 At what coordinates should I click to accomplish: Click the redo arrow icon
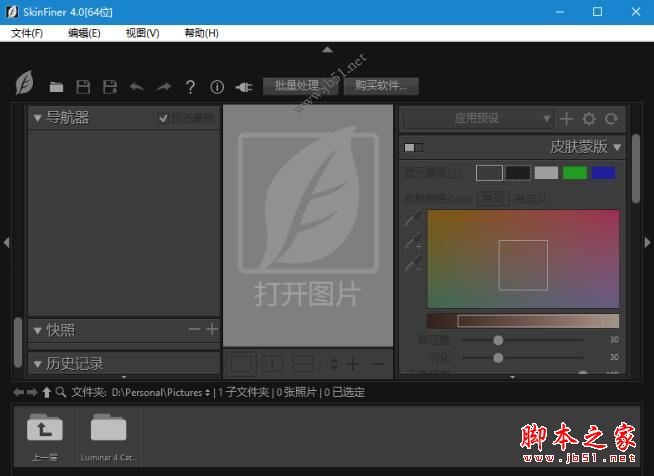point(163,87)
